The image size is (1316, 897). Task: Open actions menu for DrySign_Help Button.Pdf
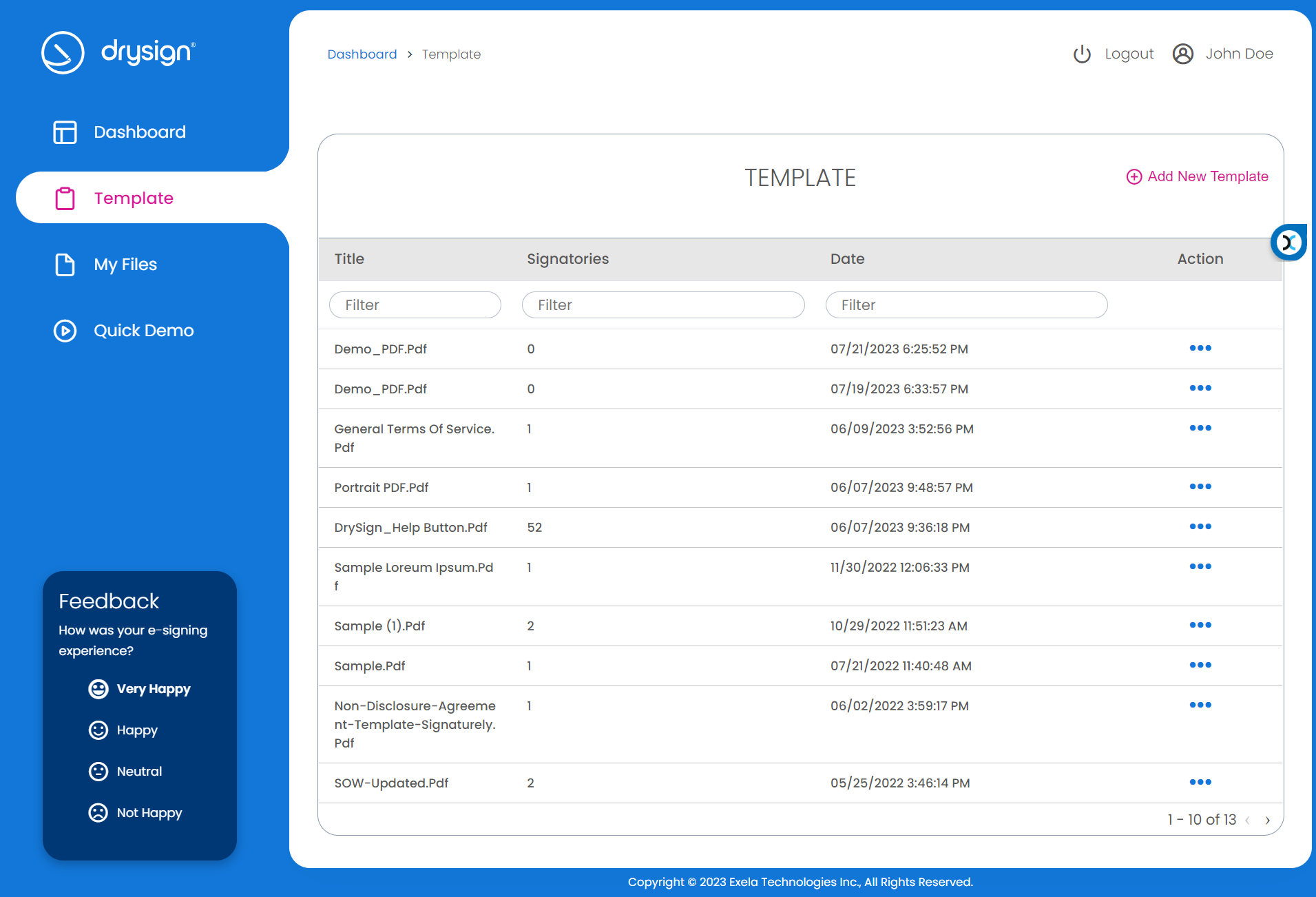[1200, 526]
